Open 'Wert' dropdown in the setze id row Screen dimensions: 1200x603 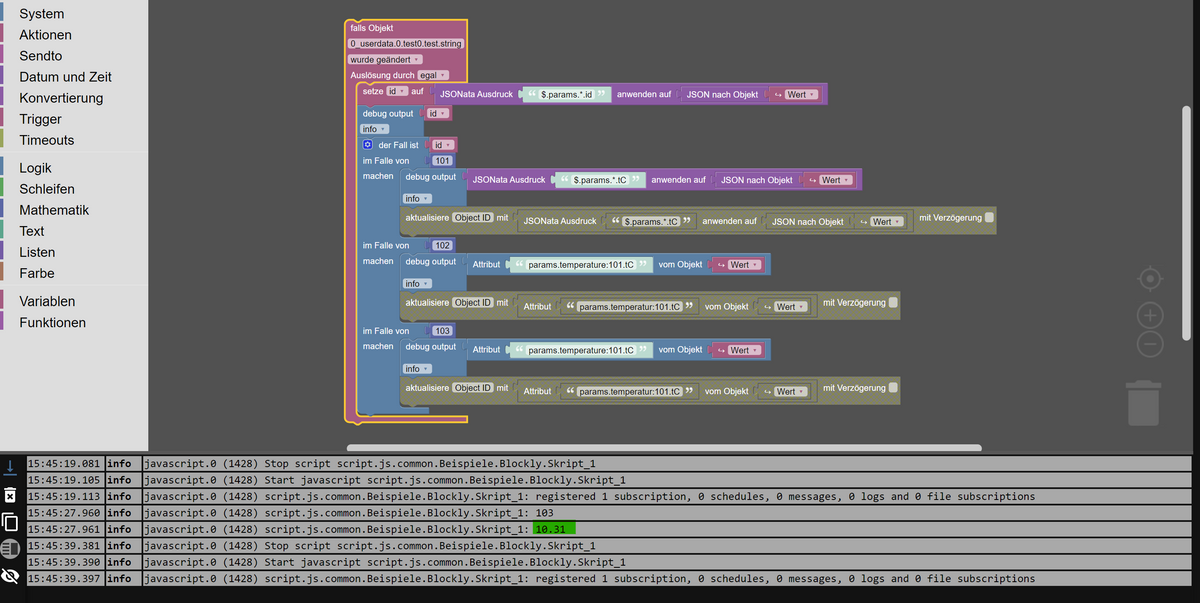point(802,95)
